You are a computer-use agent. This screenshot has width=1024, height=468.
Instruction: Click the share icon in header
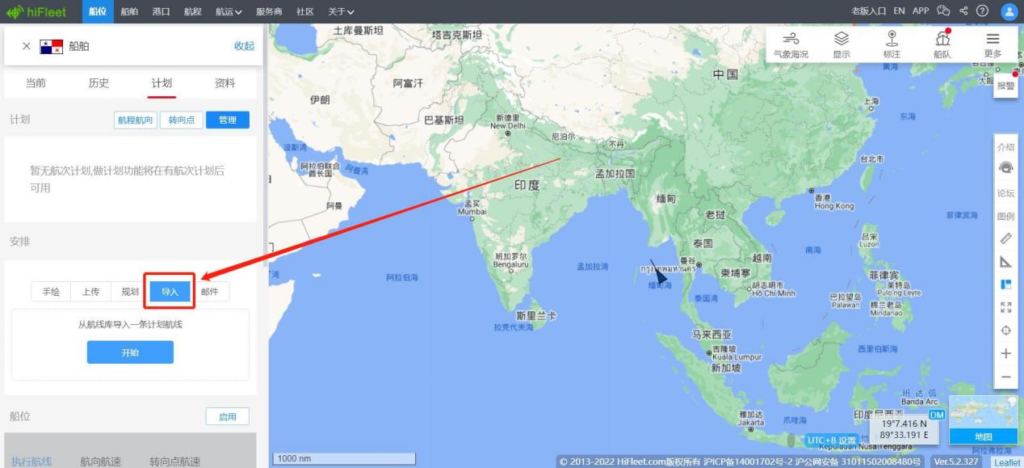click(x=963, y=11)
